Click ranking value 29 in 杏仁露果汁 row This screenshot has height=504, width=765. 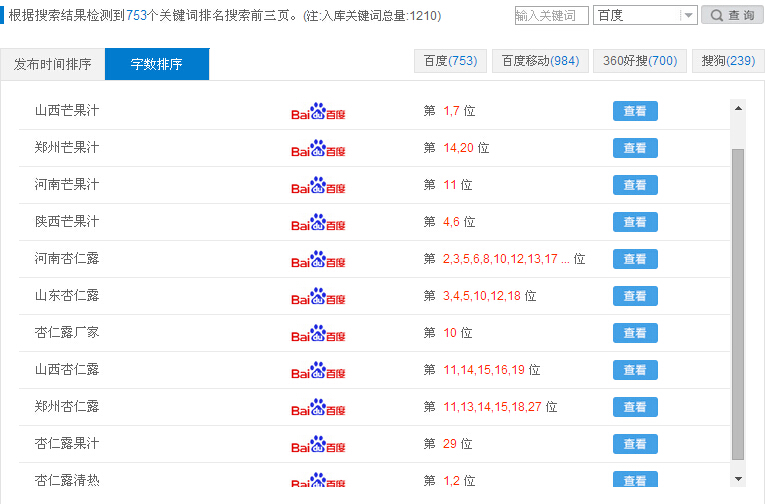point(450,444)
